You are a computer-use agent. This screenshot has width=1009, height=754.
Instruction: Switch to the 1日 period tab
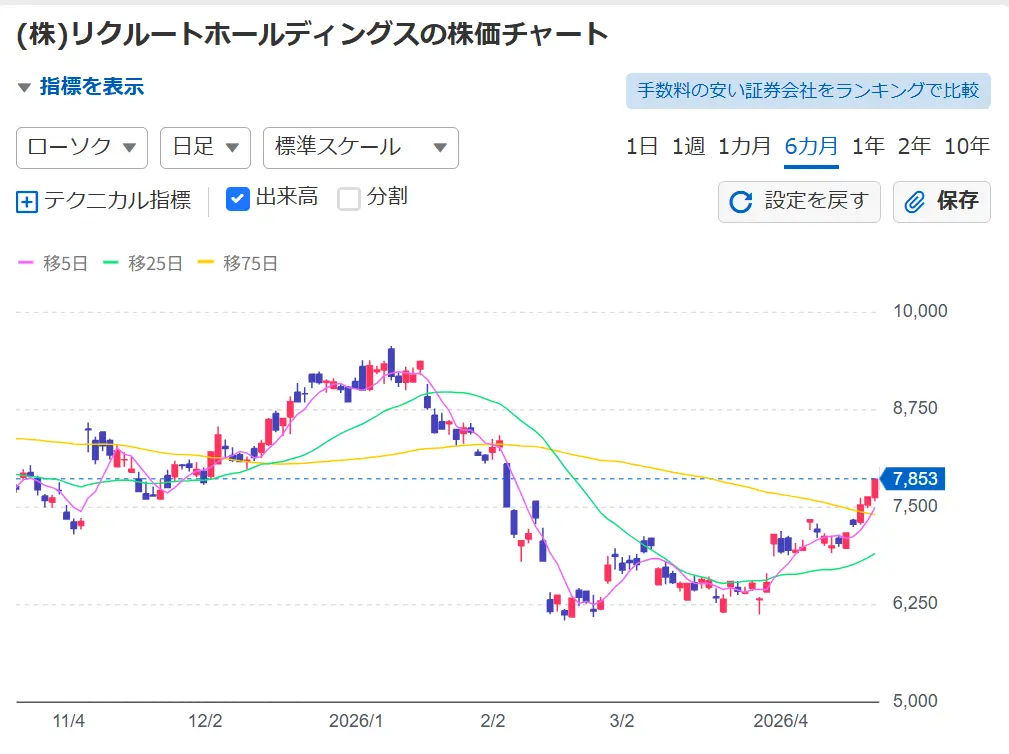click(642, 146)
